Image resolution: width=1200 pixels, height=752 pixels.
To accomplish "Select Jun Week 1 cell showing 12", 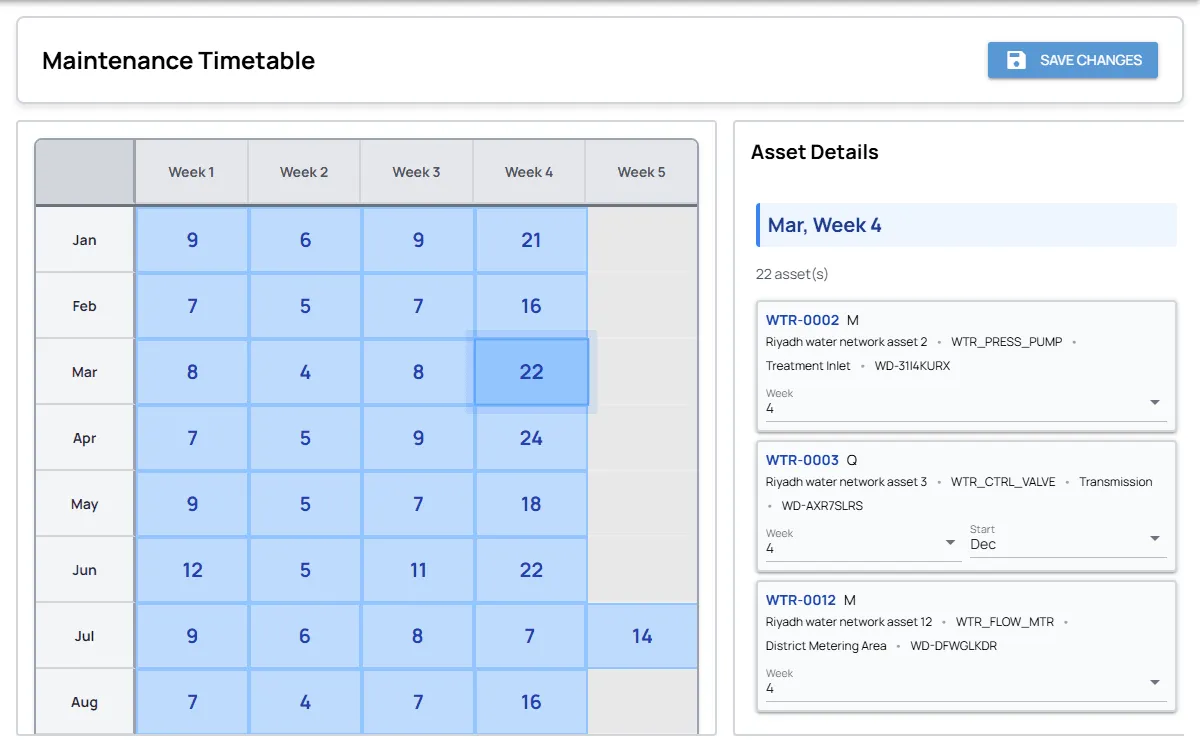I will click(192, 570).
